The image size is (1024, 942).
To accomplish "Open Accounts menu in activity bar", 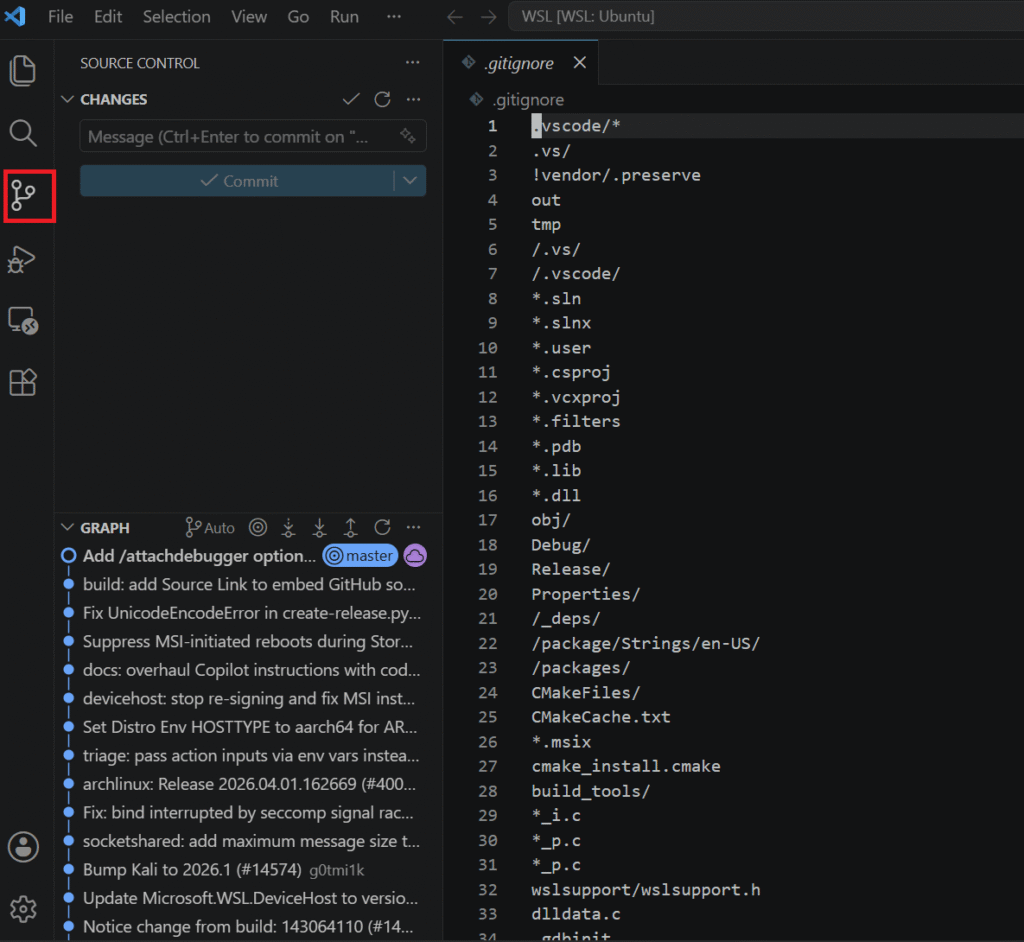I will click(x=24, y=847).
